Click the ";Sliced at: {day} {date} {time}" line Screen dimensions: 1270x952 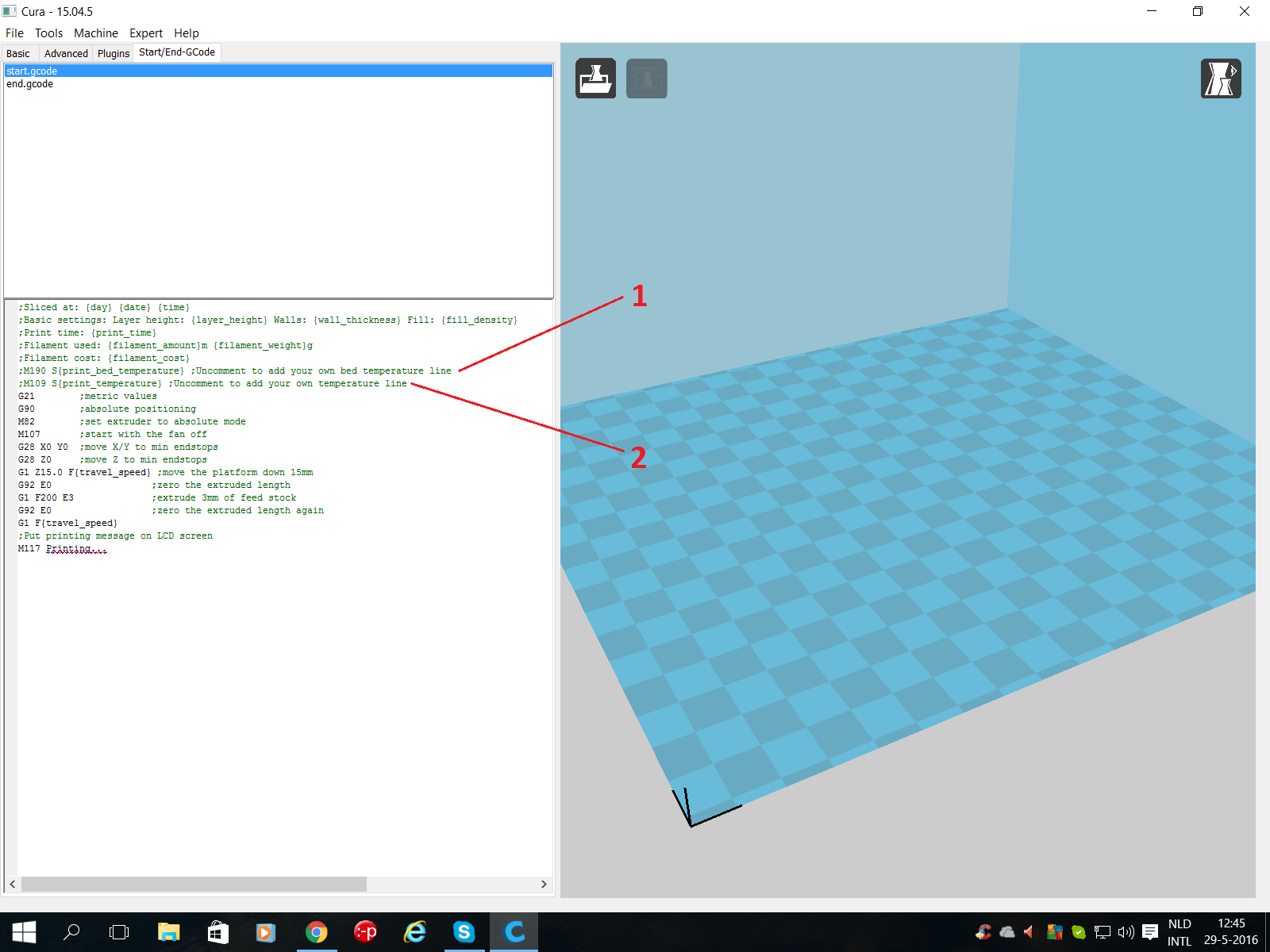(x=104, y=307)
